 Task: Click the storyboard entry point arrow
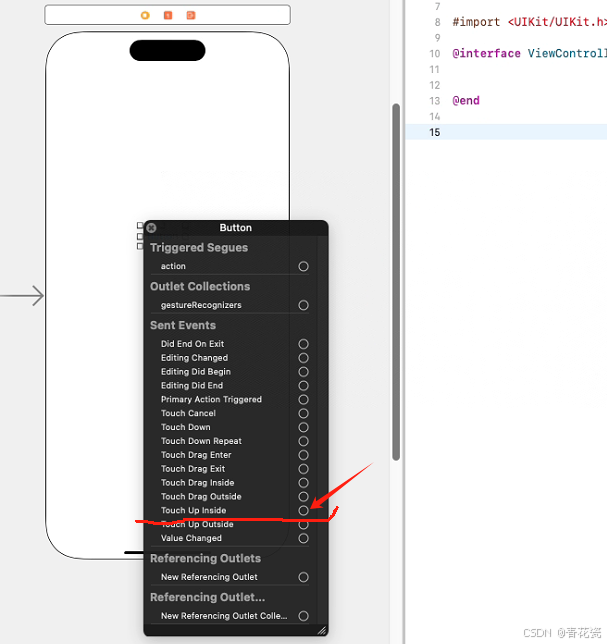(23, 296)
